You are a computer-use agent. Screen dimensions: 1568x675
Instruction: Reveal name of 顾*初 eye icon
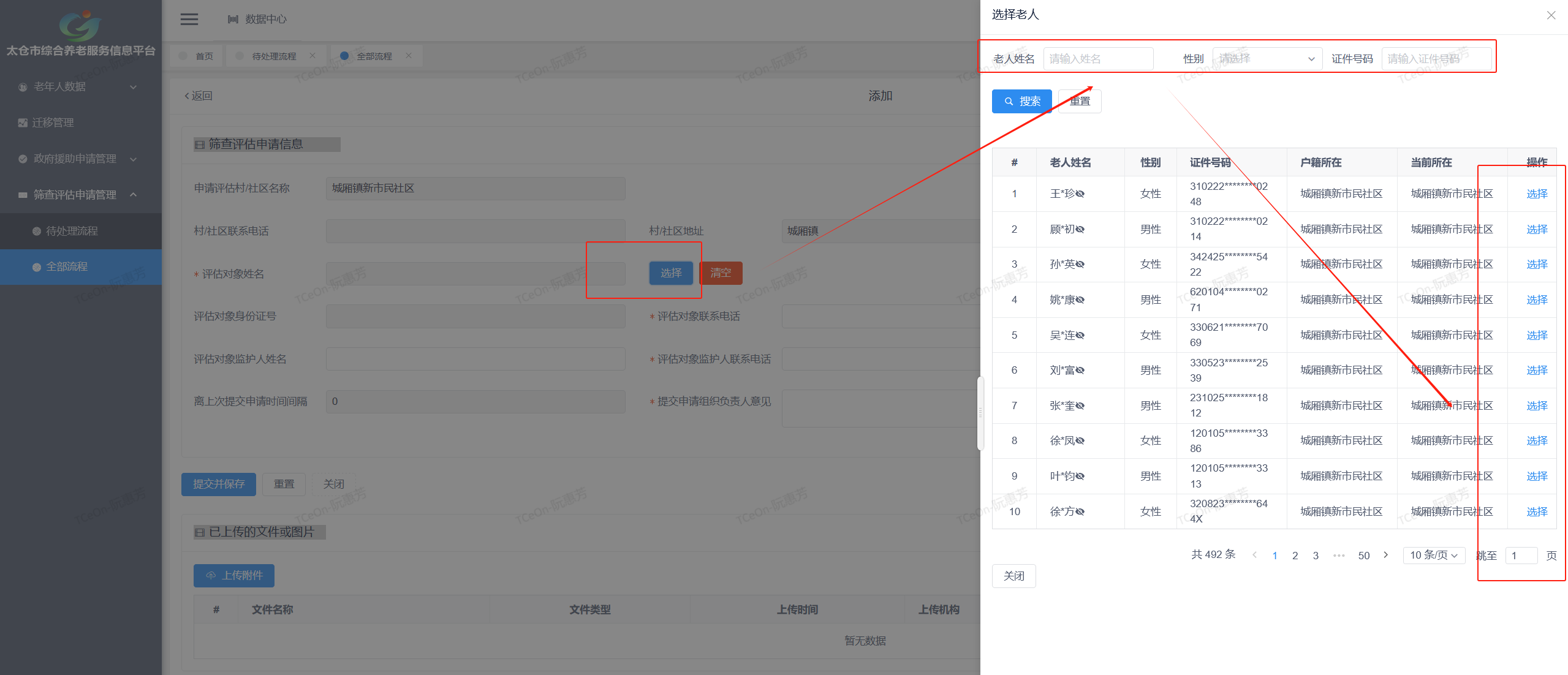[x=1080, y=230]
